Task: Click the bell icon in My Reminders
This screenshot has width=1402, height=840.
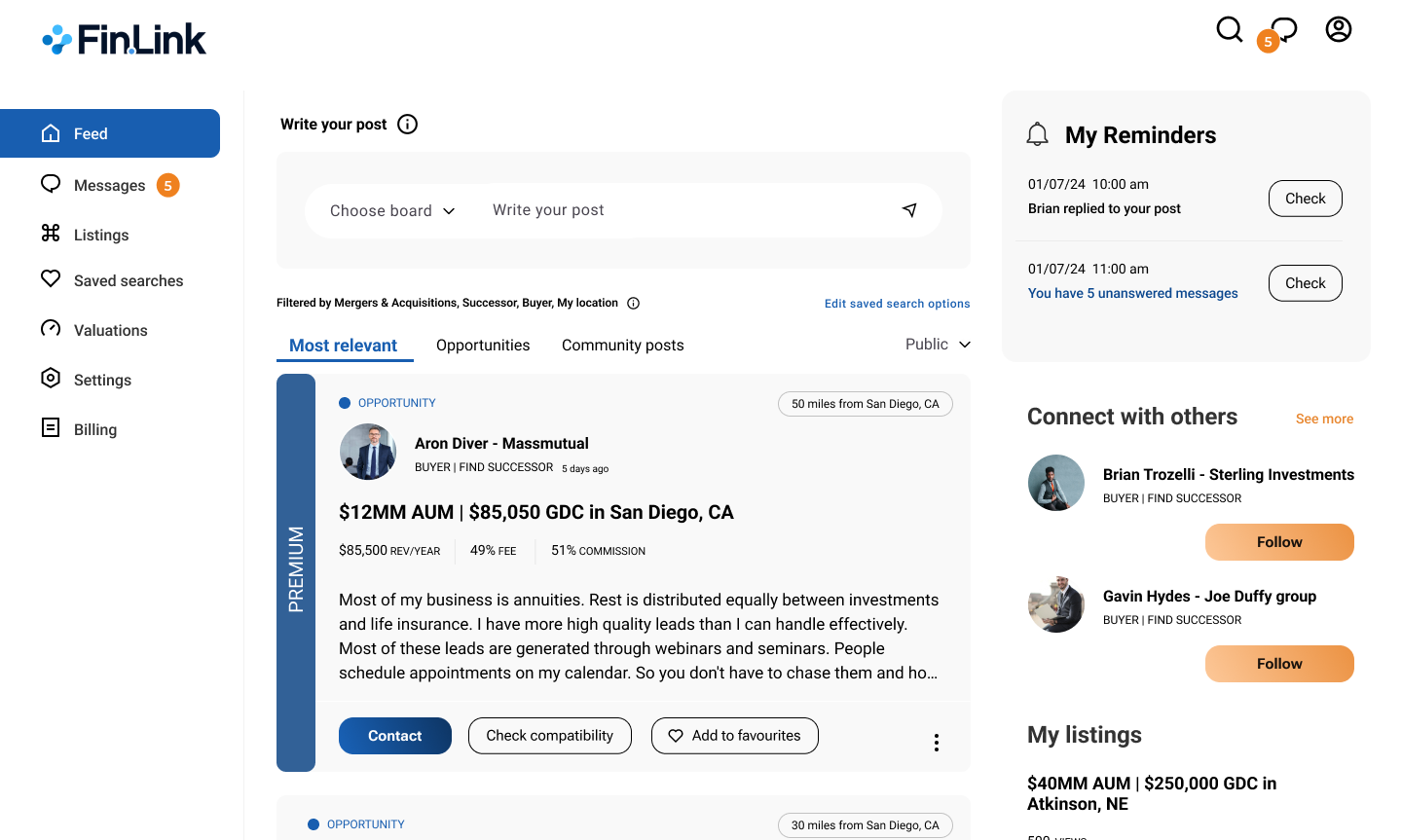Action: pos(1038,134)
